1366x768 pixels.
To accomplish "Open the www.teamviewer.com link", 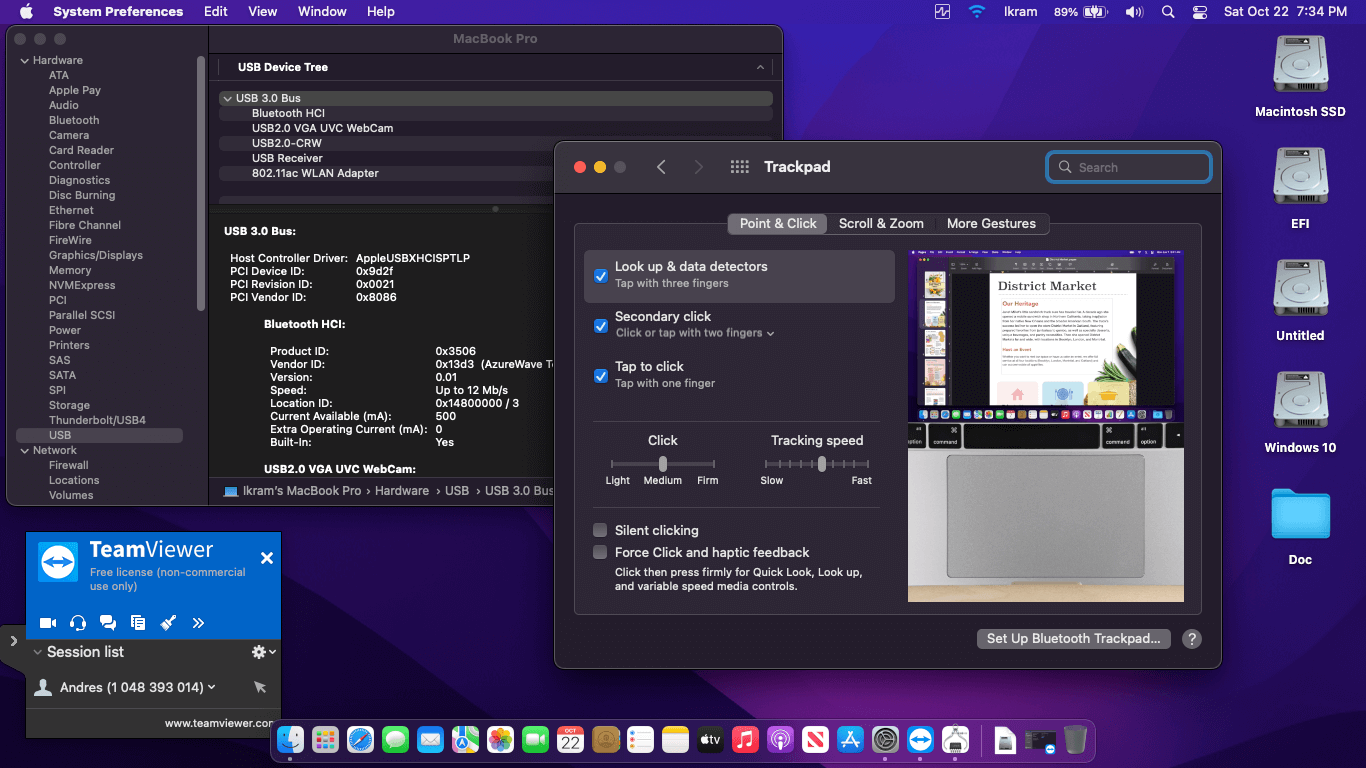I will click(219, 723).
